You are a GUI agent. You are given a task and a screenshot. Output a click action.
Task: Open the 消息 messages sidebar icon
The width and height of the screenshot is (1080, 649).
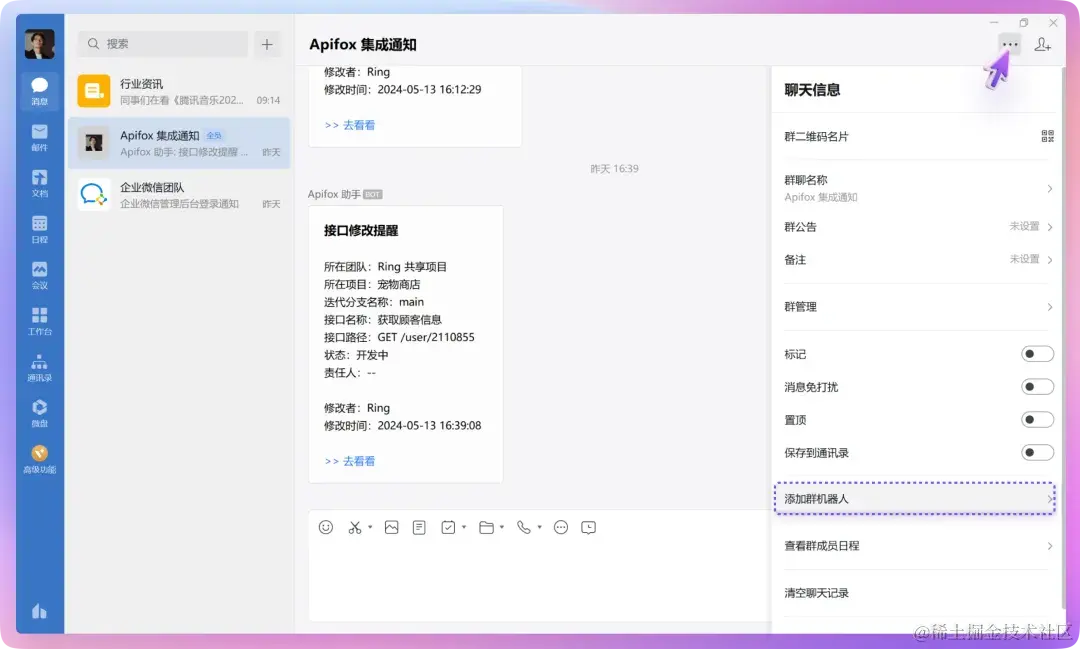click(x=39, y=91)
